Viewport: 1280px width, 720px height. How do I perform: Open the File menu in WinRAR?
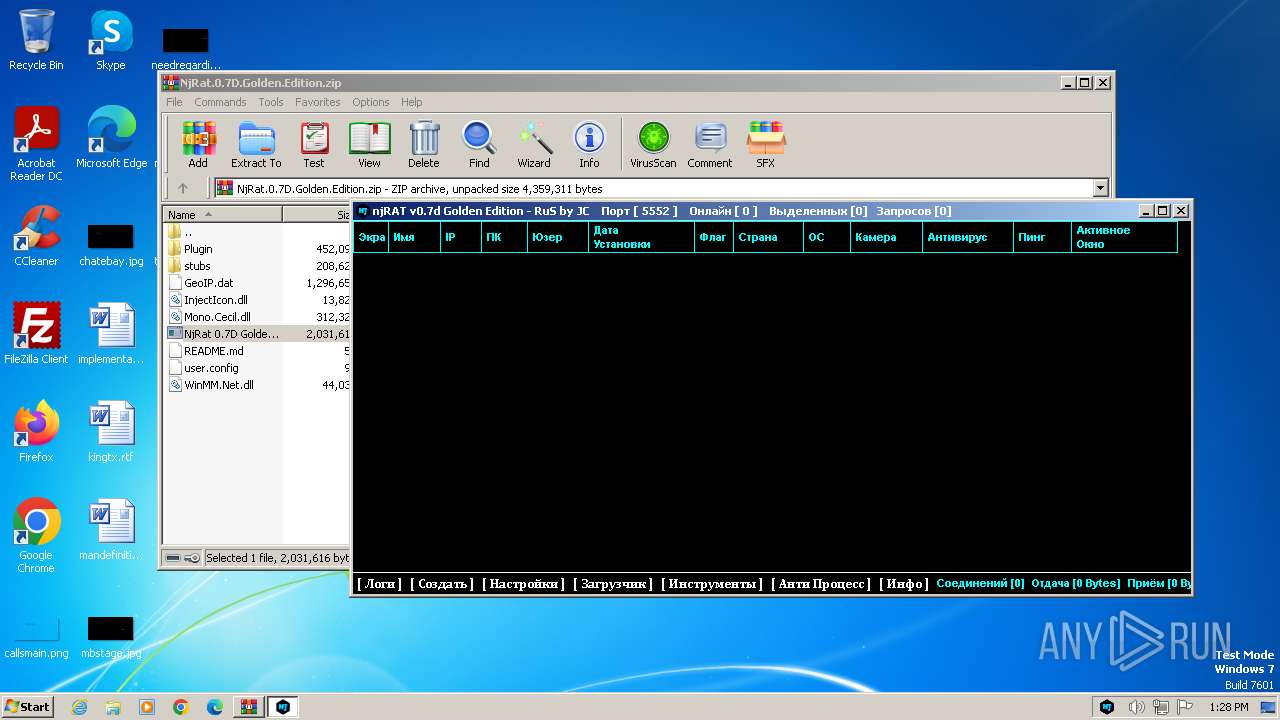click(x=174, y=102)
